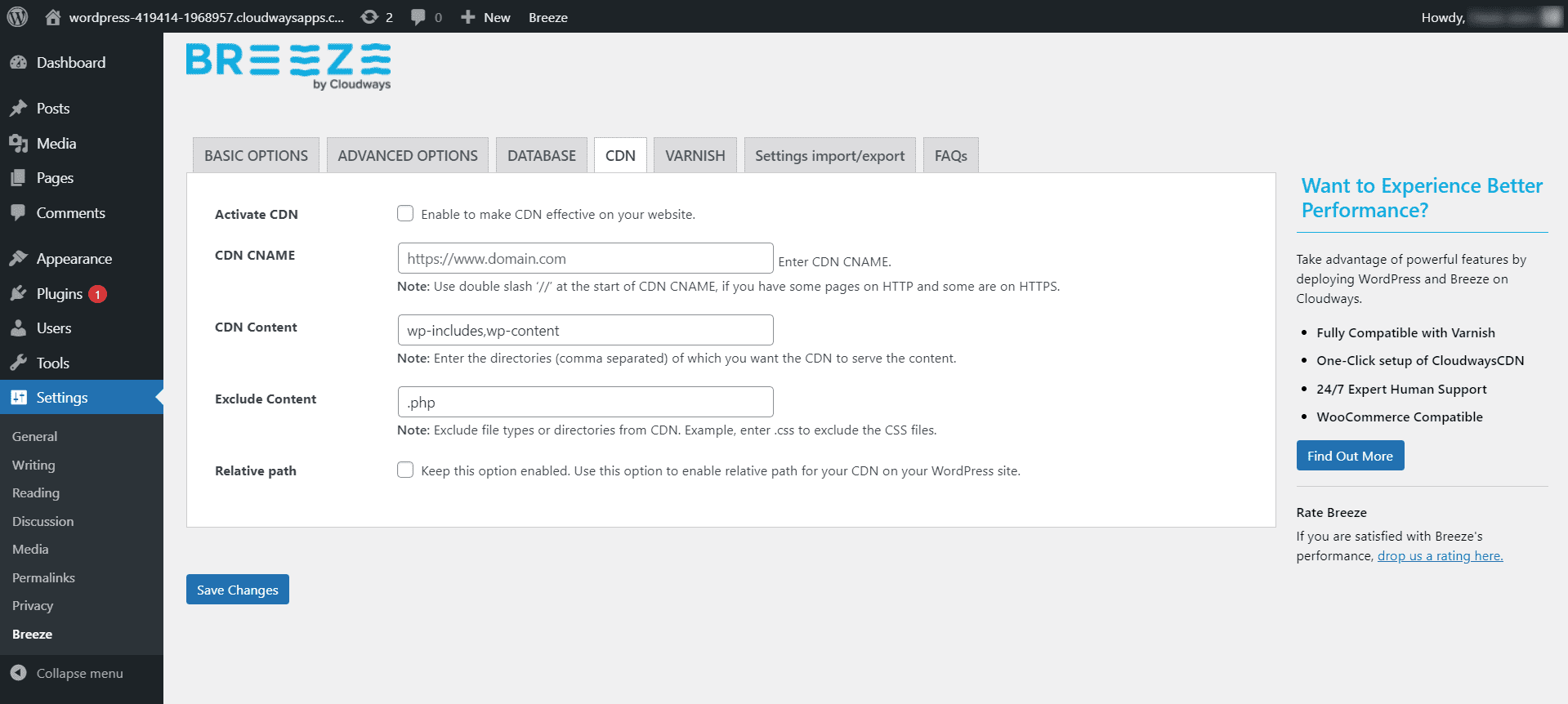The image size is (1568, 704).
Task: Open the comments bubble icon in the admin bar
Action: (x=418, y=17)
